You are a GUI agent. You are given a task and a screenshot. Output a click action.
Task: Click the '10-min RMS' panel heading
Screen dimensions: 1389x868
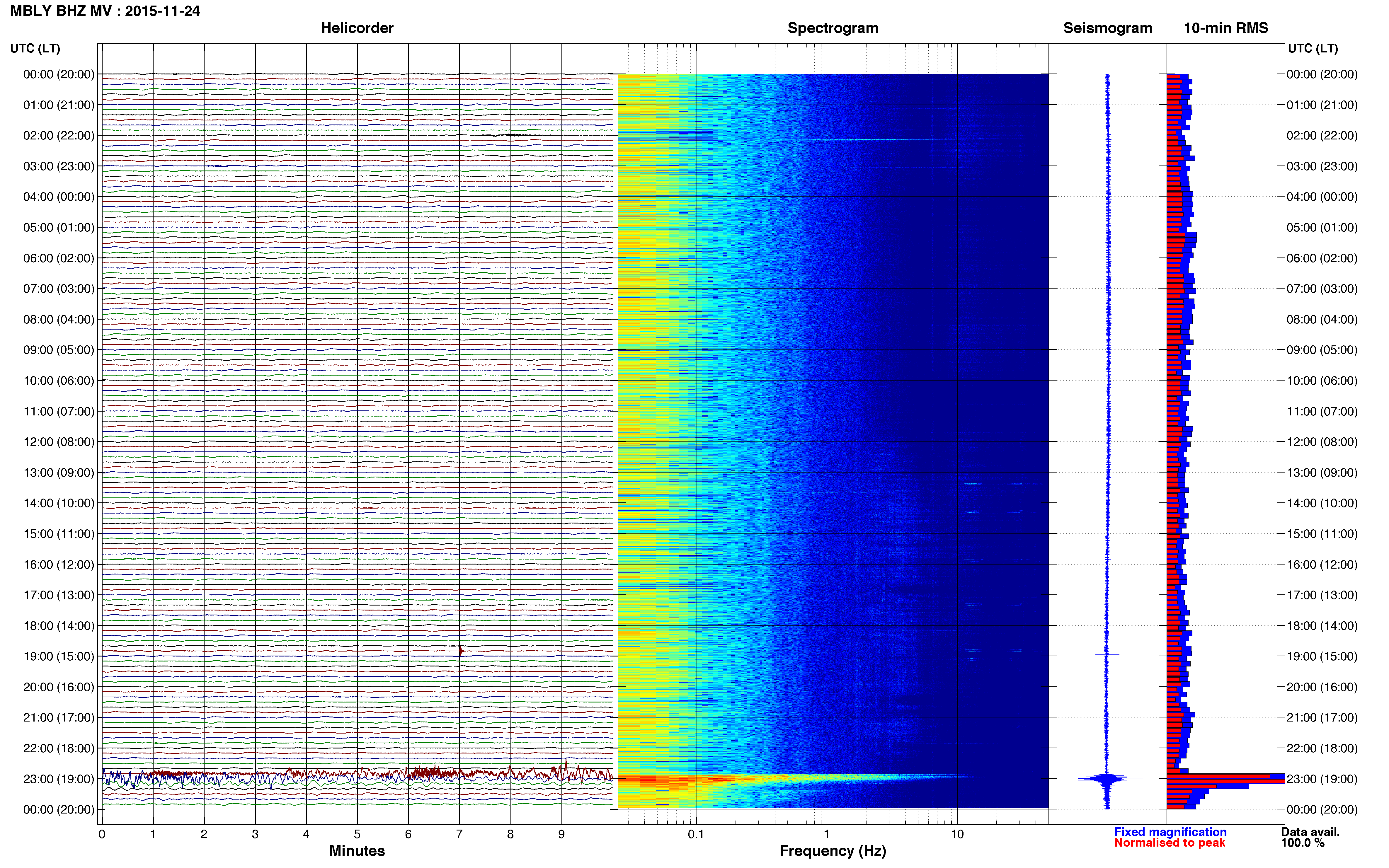(1225, 28)
